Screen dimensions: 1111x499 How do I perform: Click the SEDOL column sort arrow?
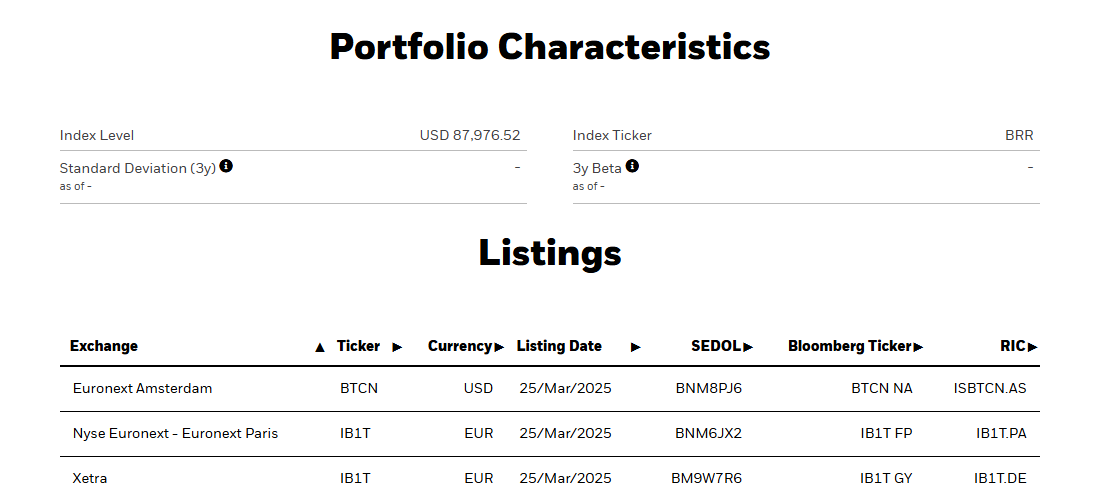click(x=748, y=347)
